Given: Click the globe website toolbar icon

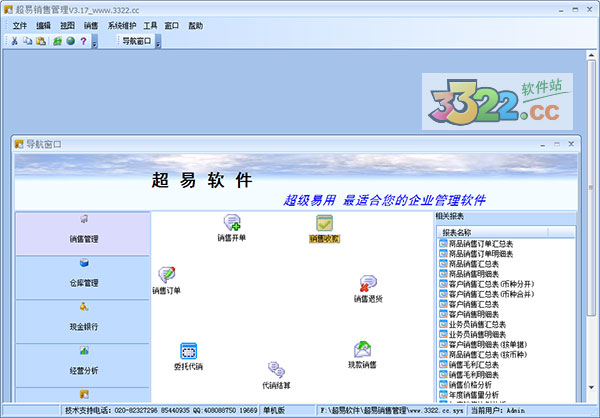Looking at the screenshot, I should click(x=70, y=41).
